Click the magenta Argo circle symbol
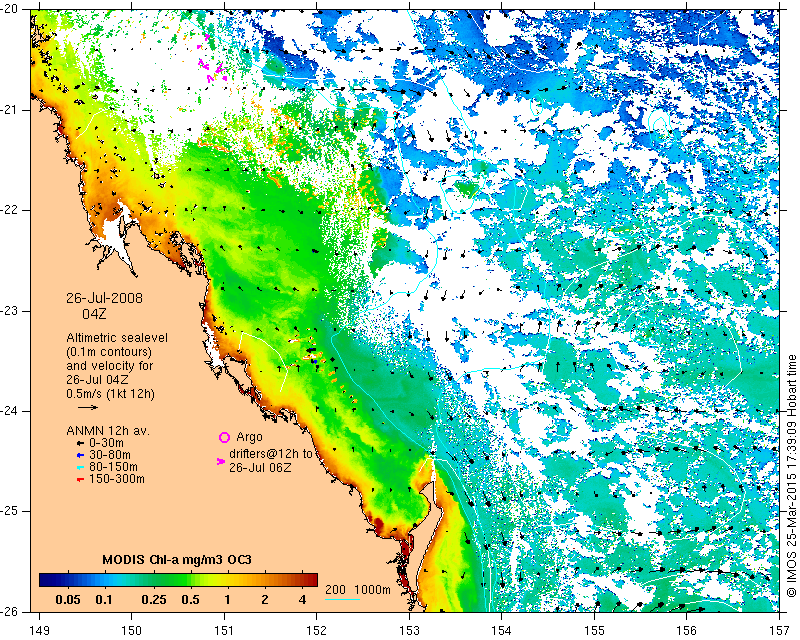The width and height of the screenshot is (800, 640). (x=224, y=437)
